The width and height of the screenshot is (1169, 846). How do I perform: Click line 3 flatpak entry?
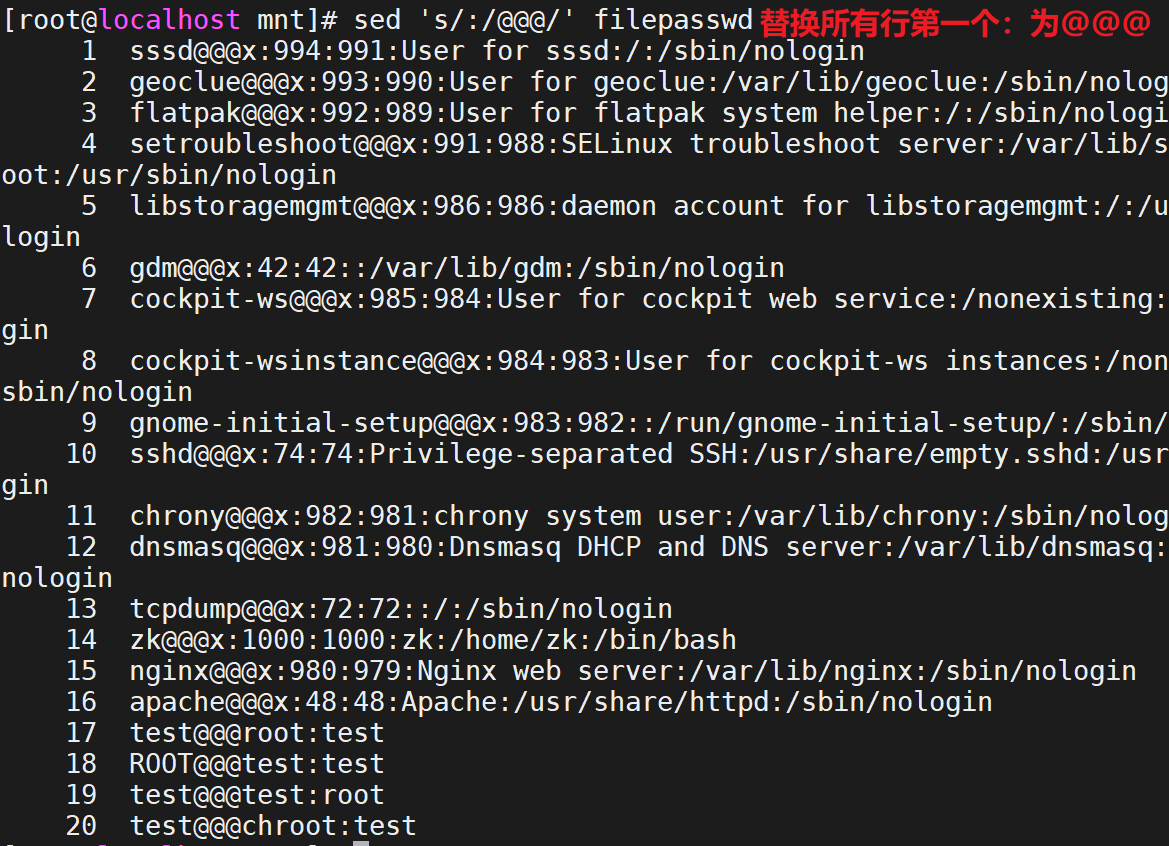649,113
